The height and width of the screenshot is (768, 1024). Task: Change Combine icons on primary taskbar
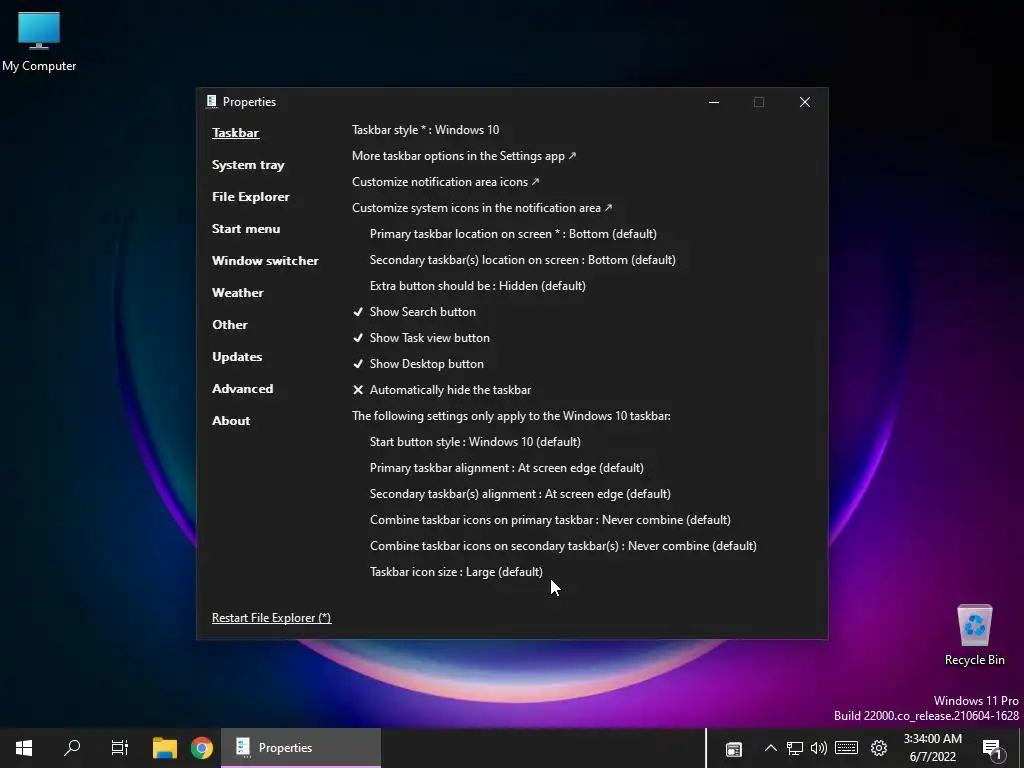(551, 520)
